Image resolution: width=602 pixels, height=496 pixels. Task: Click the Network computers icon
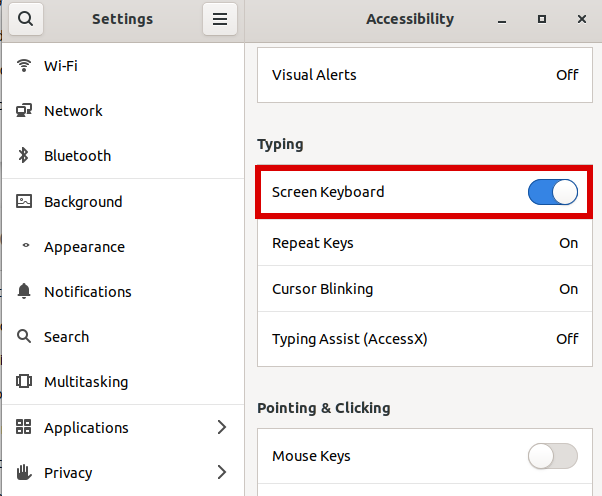pyautogui.click(x=24, y=111)
